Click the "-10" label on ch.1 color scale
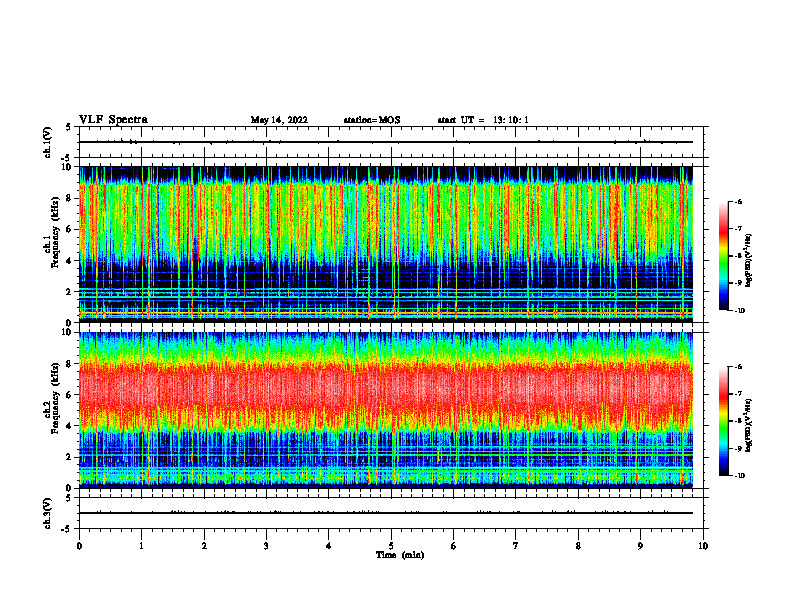 [x=740, y=310]
